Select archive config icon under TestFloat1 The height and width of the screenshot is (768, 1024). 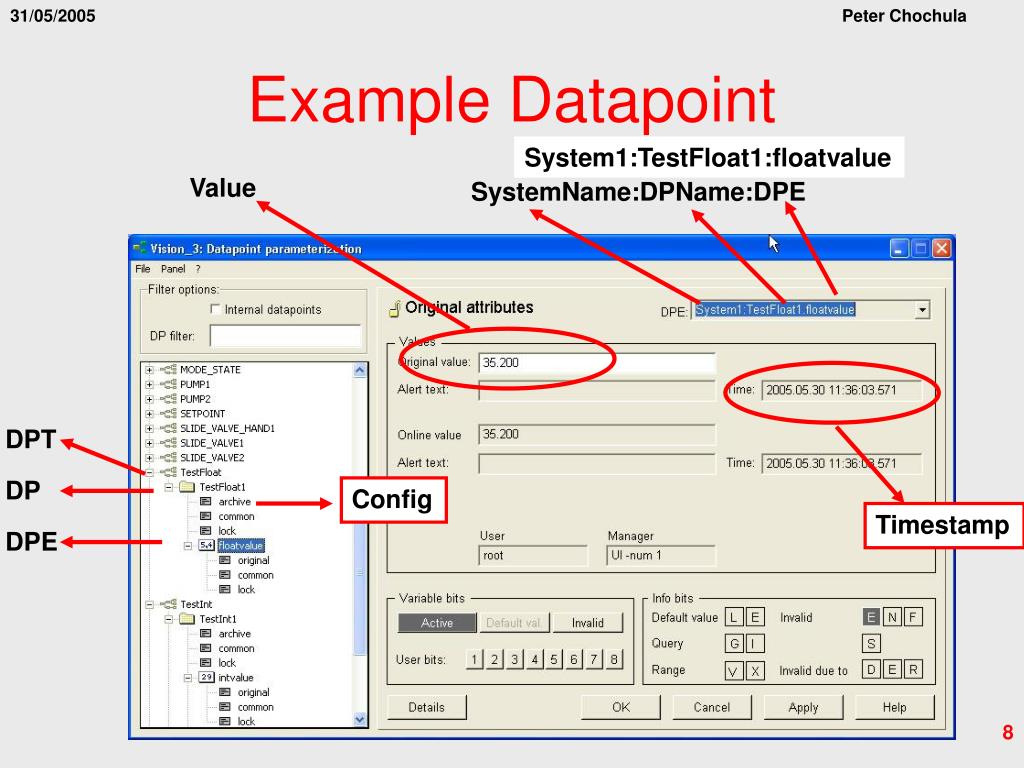206,502
